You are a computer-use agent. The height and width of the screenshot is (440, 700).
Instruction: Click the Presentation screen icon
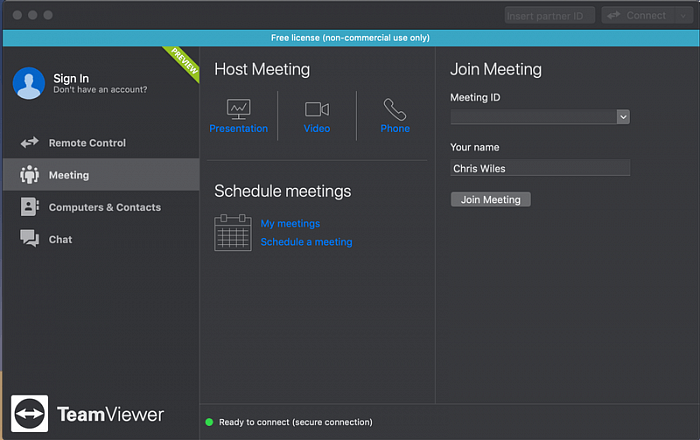coord(238,108)
